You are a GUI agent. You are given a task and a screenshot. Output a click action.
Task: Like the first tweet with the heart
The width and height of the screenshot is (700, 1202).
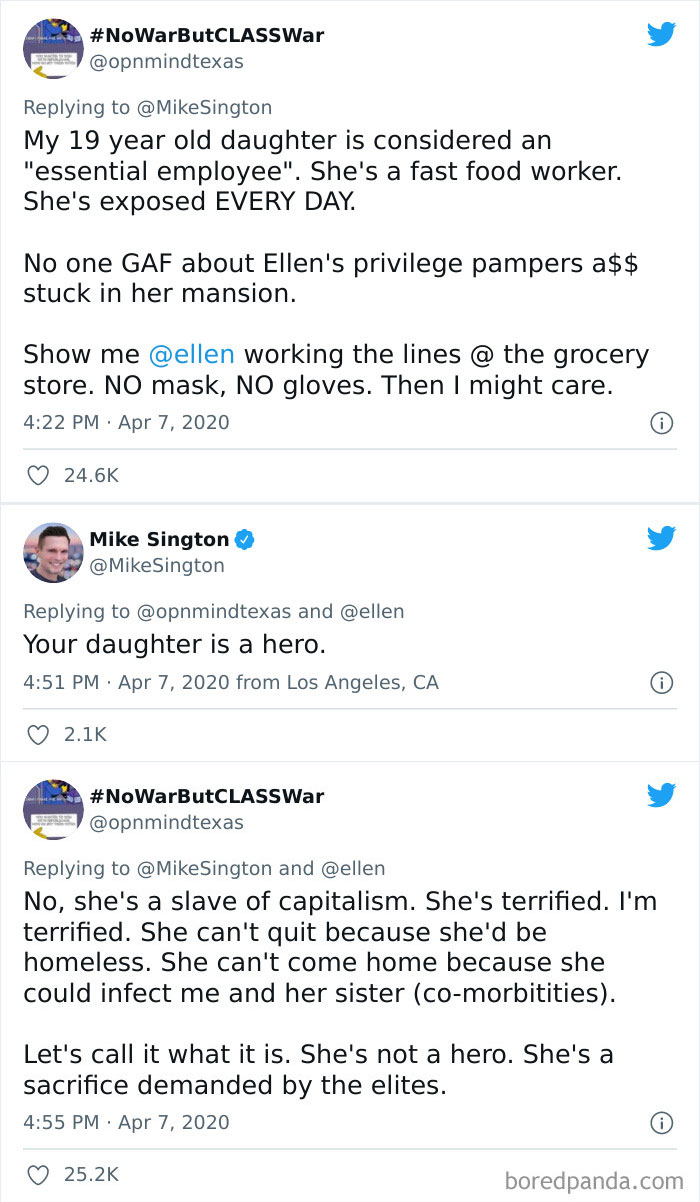coord(37,476)
